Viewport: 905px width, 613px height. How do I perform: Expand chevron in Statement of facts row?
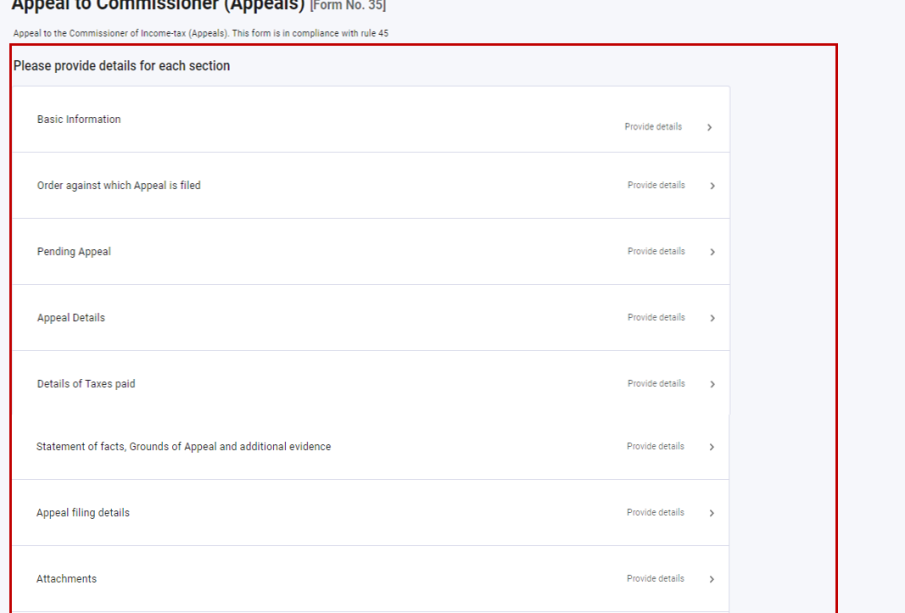point(712,447)
